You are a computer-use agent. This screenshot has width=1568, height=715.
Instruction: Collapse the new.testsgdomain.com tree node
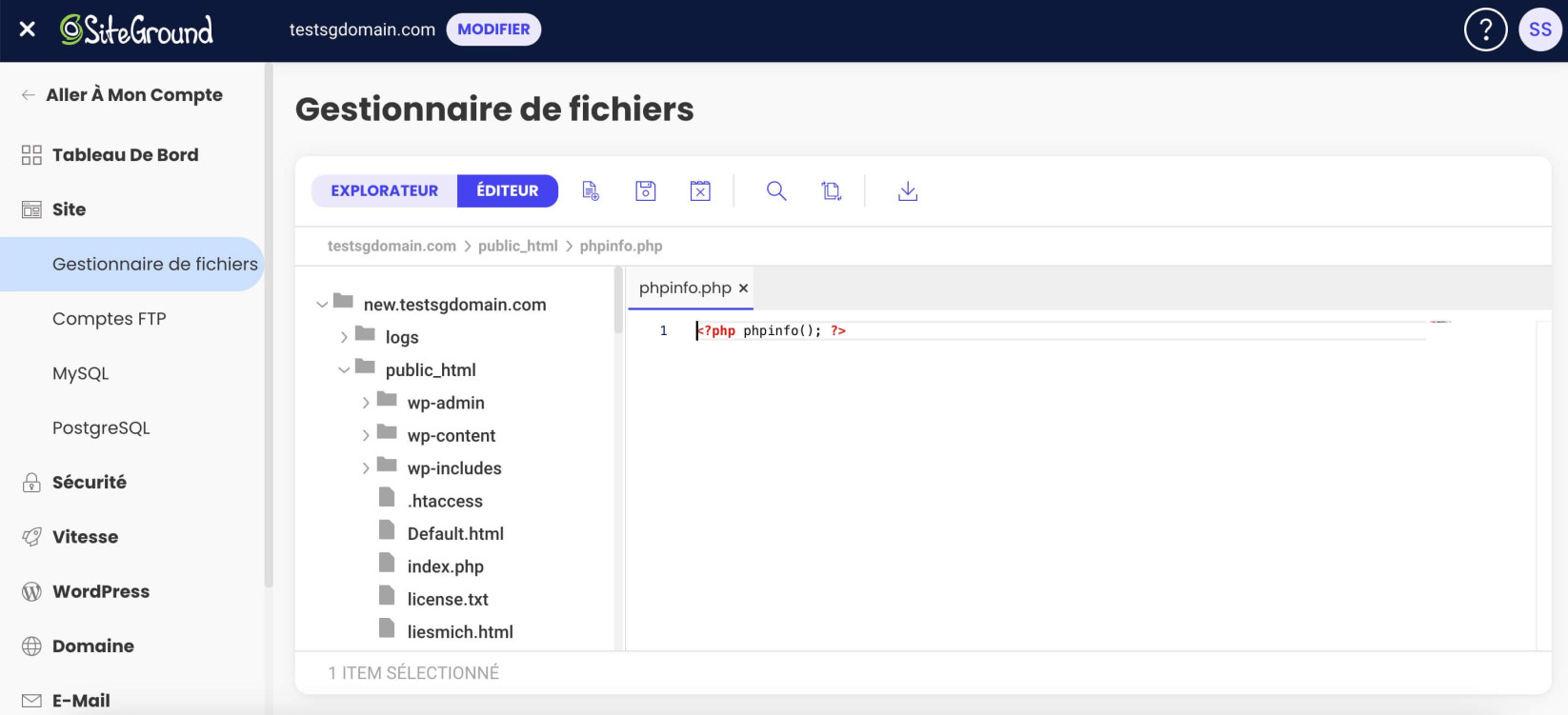[x=322, y=305]
